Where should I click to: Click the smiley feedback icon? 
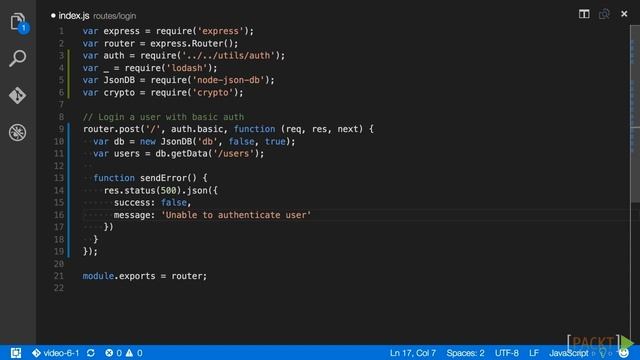pos(624,353)
